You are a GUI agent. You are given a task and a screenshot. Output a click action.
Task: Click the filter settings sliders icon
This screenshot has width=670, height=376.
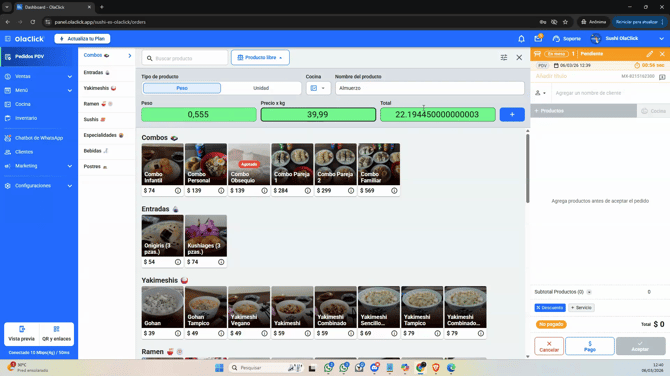point(504,57)
